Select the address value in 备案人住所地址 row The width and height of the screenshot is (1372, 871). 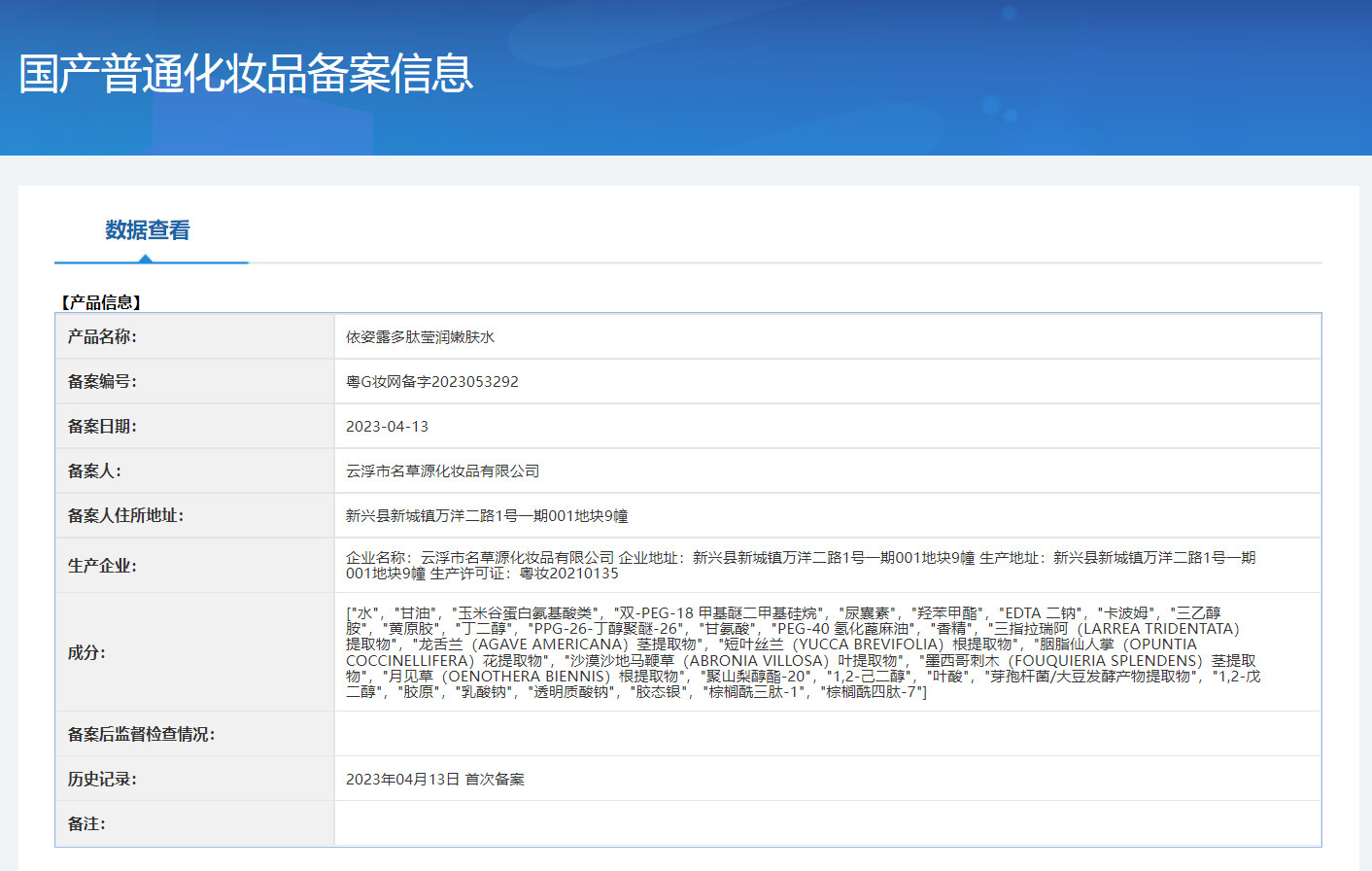point(486,516)
